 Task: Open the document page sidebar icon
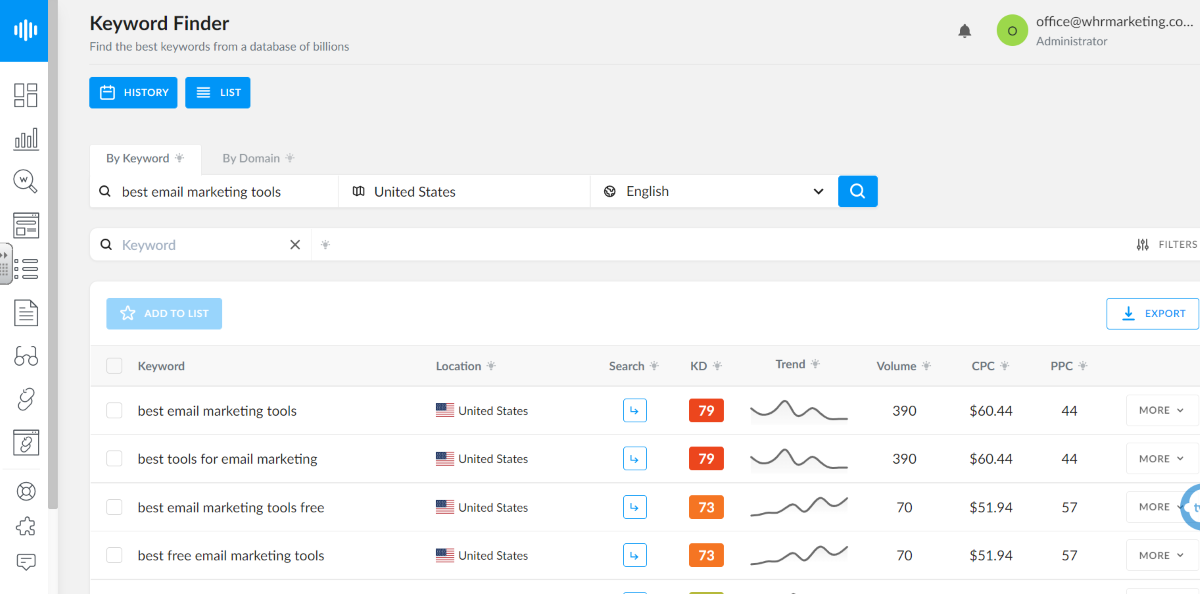pos(26,313)
